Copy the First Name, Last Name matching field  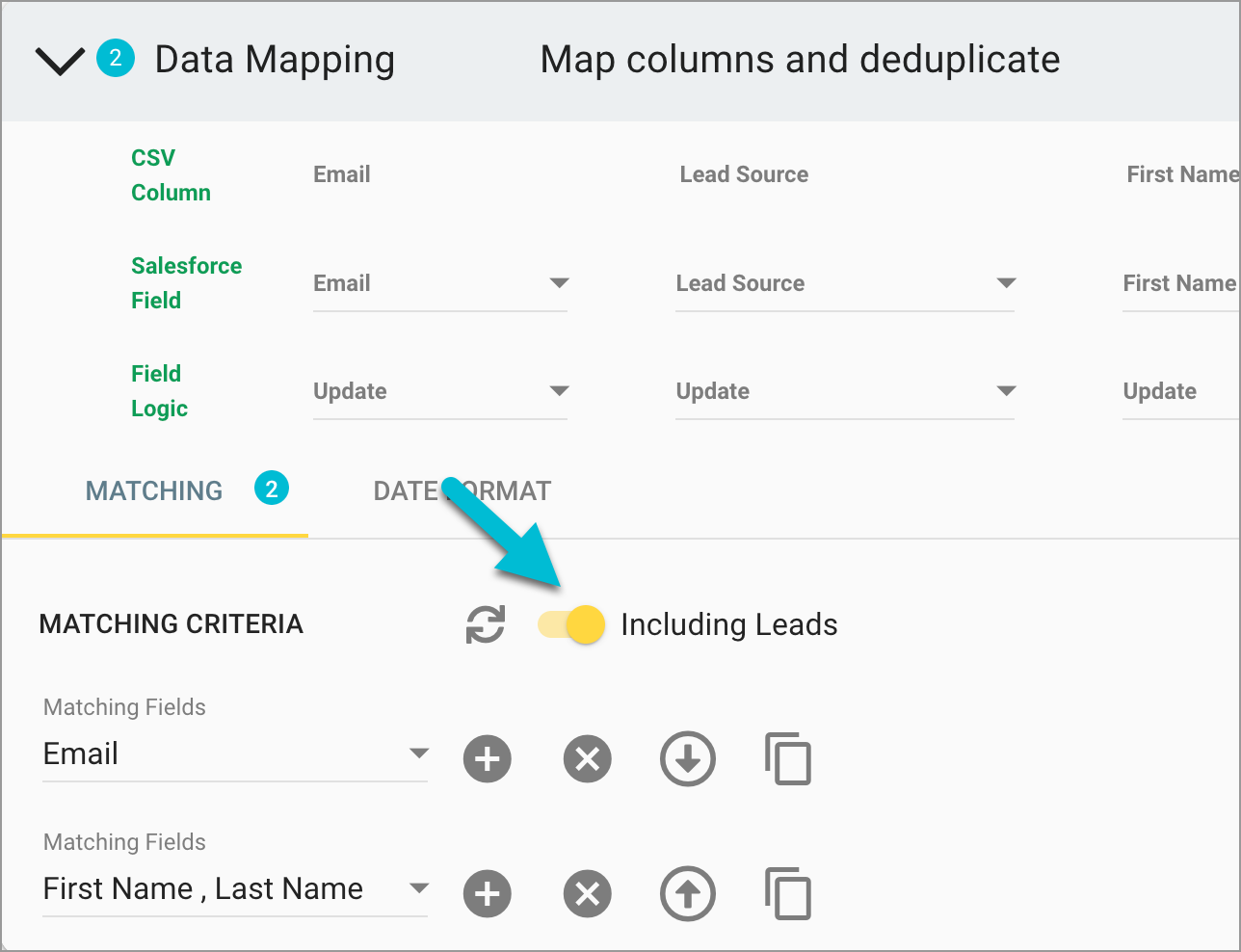click(x=787, y=893)
